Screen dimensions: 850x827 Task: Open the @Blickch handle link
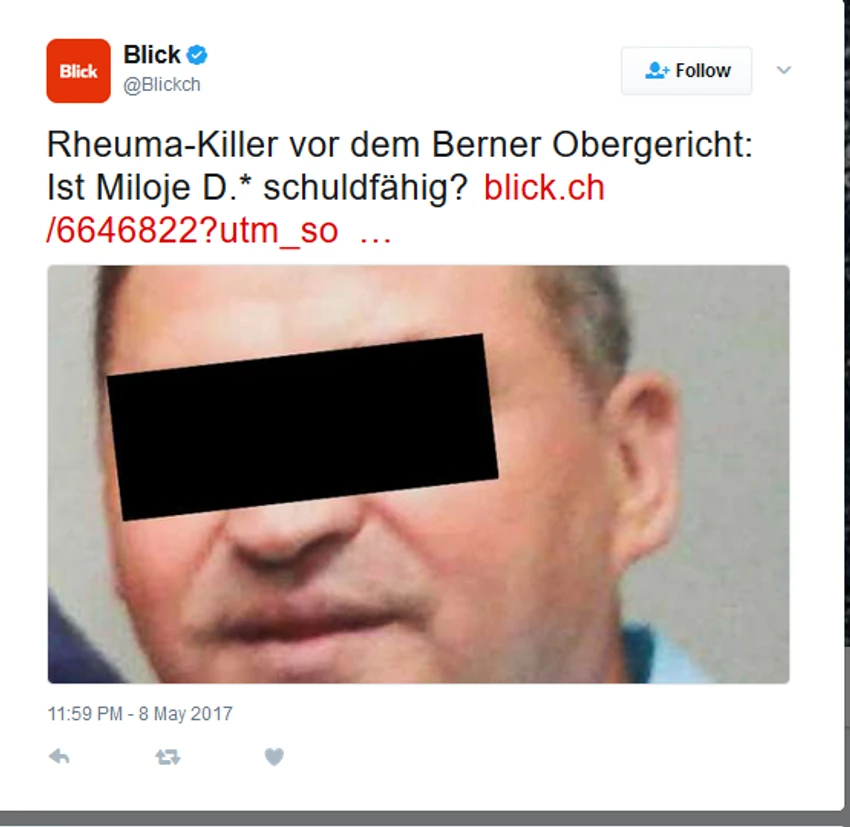[162, 85]
